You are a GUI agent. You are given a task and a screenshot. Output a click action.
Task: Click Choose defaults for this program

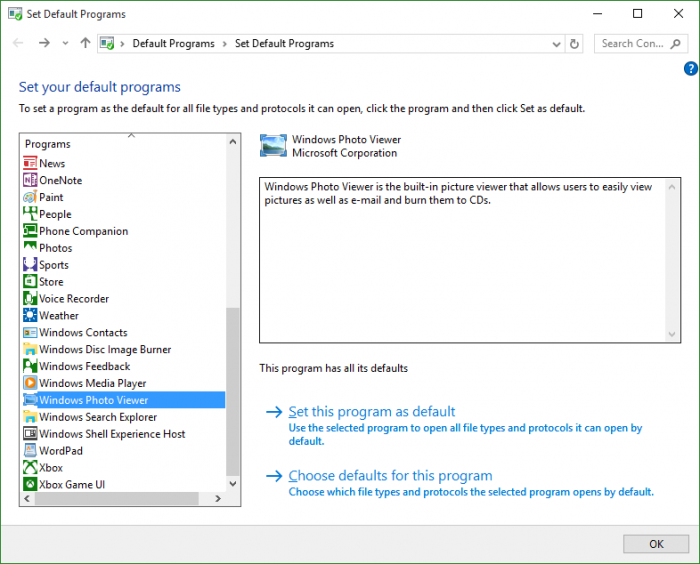[x=390, y=475]
